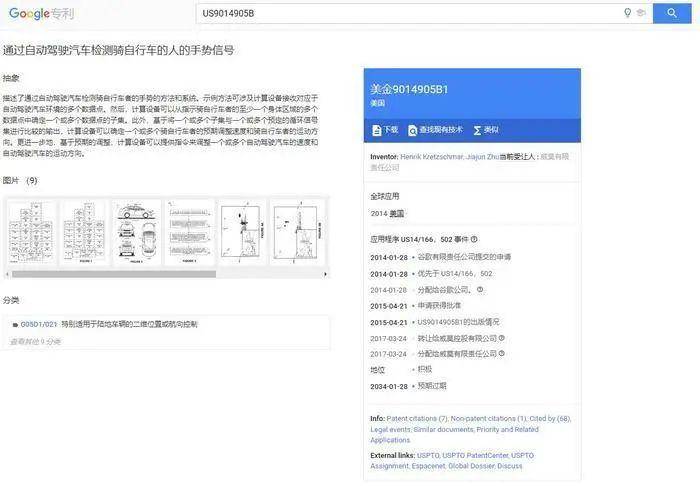Jump to Non-patent citations (1)

pos(488,419)
